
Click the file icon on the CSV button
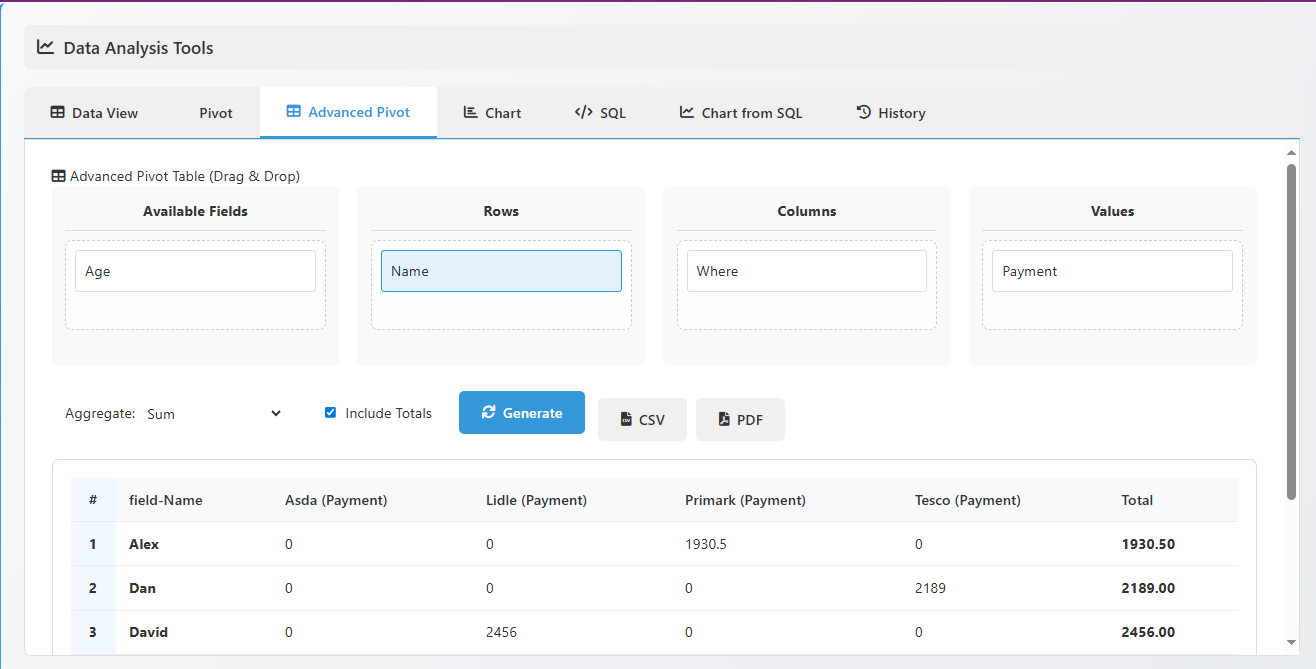coord(625,419)
